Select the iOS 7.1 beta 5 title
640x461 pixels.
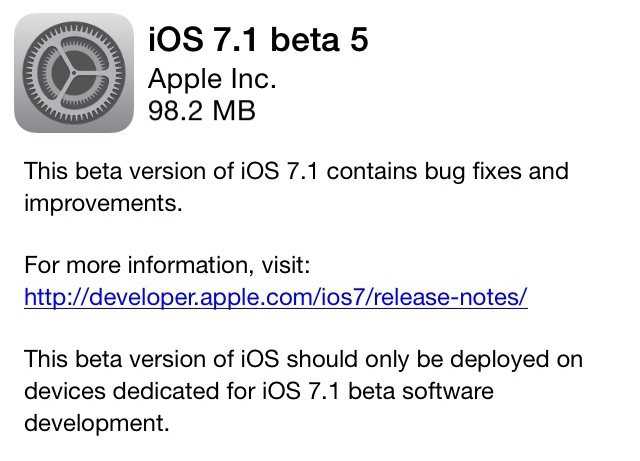pos(258,40)
